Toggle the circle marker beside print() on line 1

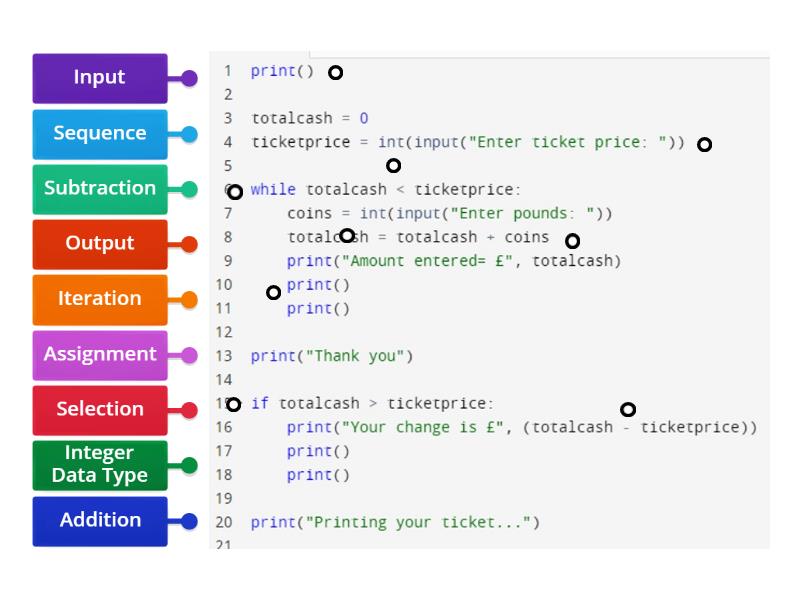click(336, 72)
